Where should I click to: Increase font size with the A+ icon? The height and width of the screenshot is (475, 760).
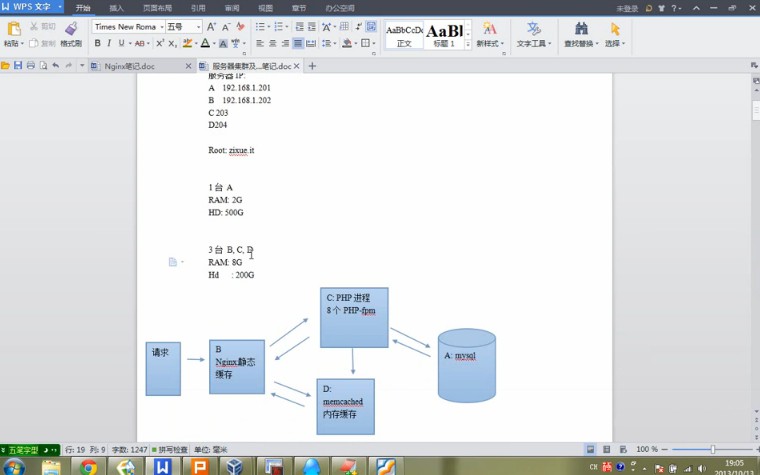click(x=211, y=27)
